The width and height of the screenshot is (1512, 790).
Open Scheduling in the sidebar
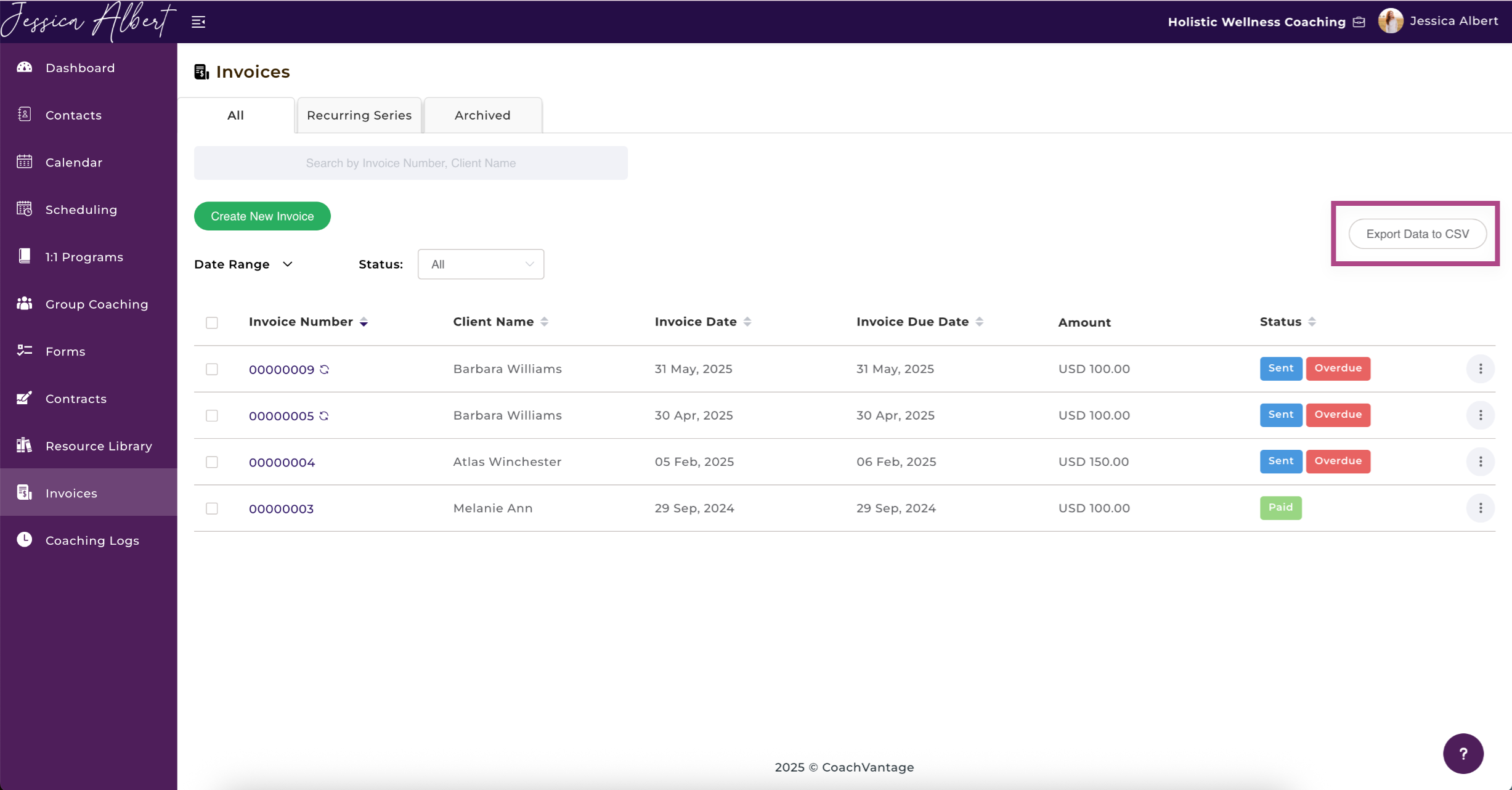point(88,210)
